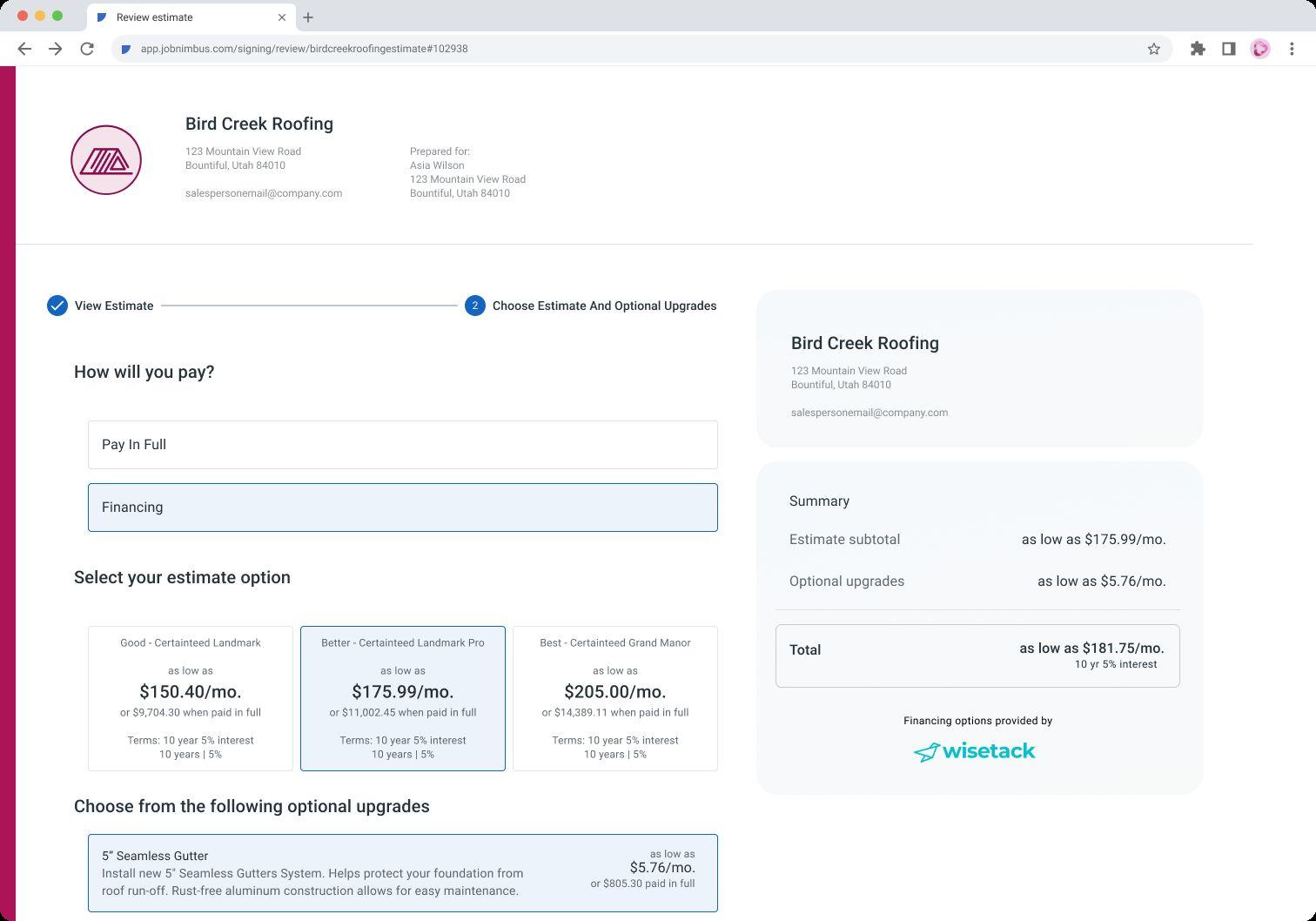
Task: Click the sidebar 'Bird Creek Roofing' title
Action: (x=865, y=343)
